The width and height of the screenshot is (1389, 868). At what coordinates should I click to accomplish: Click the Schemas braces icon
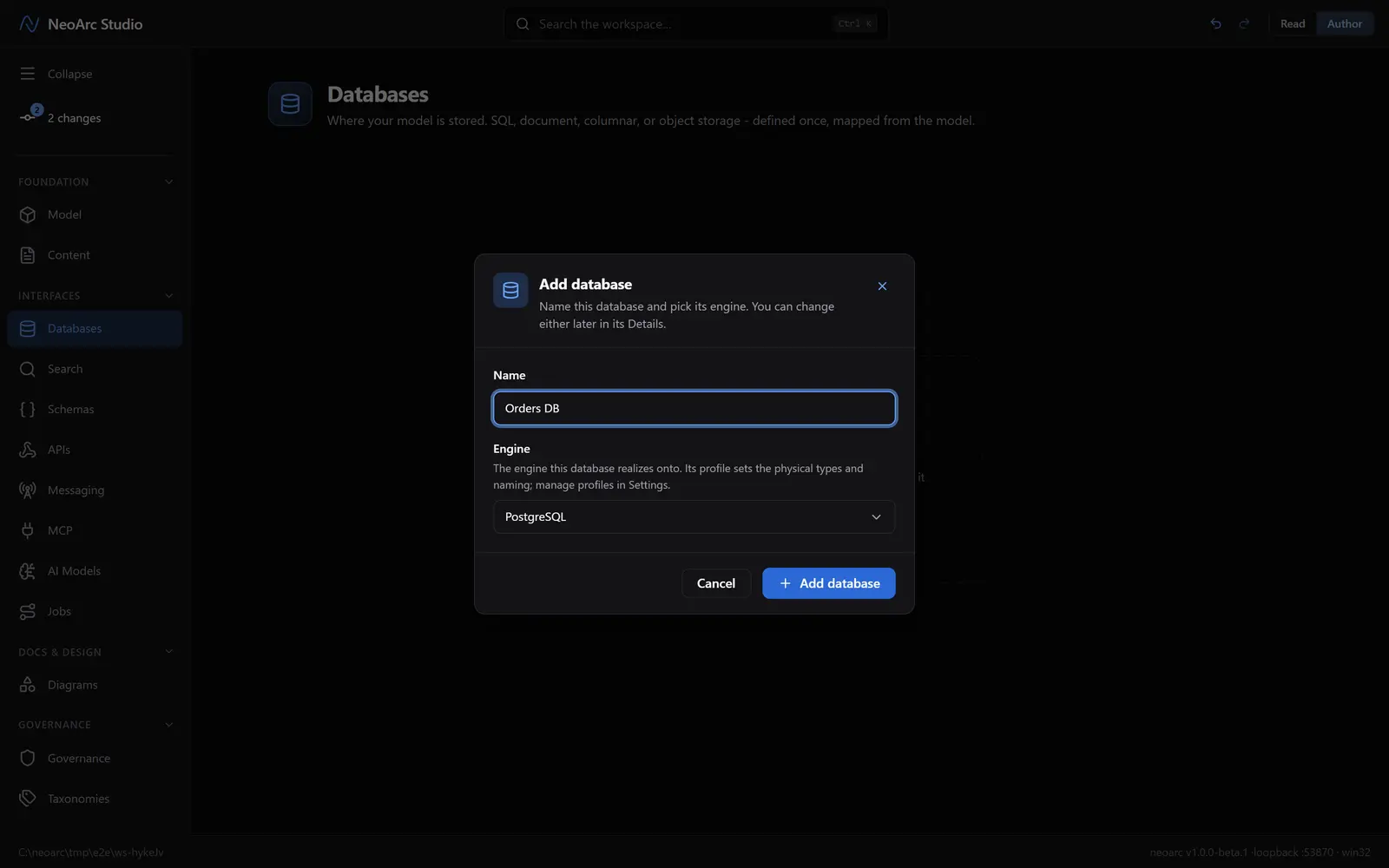tap(28, 410)
